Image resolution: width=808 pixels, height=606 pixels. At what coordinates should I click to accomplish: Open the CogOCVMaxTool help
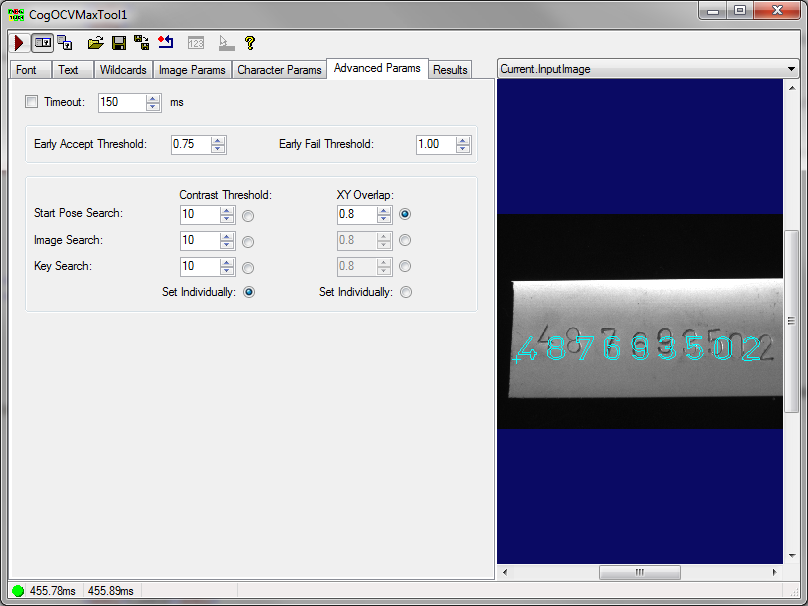click(x=249, y=43)
